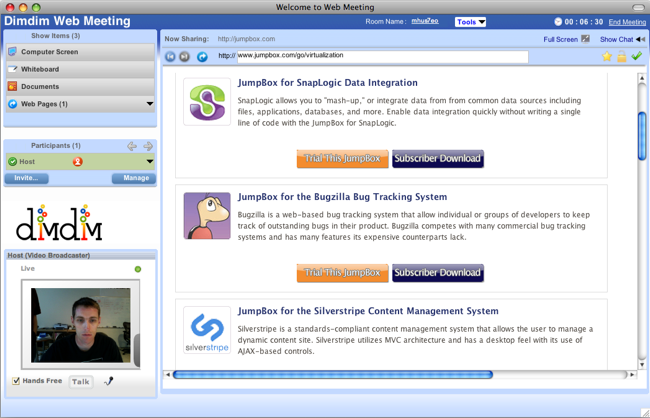This screenshot has height=418, width=650.
Task: Click the Computer Screen monitor icon
Action: (x=12, y=51)
